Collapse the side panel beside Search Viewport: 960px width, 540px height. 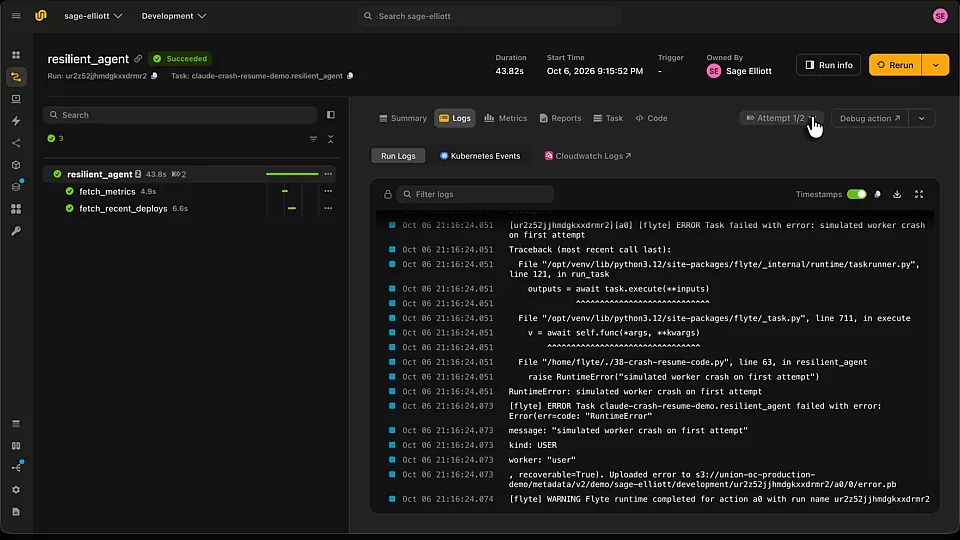[x=331, y=114]
